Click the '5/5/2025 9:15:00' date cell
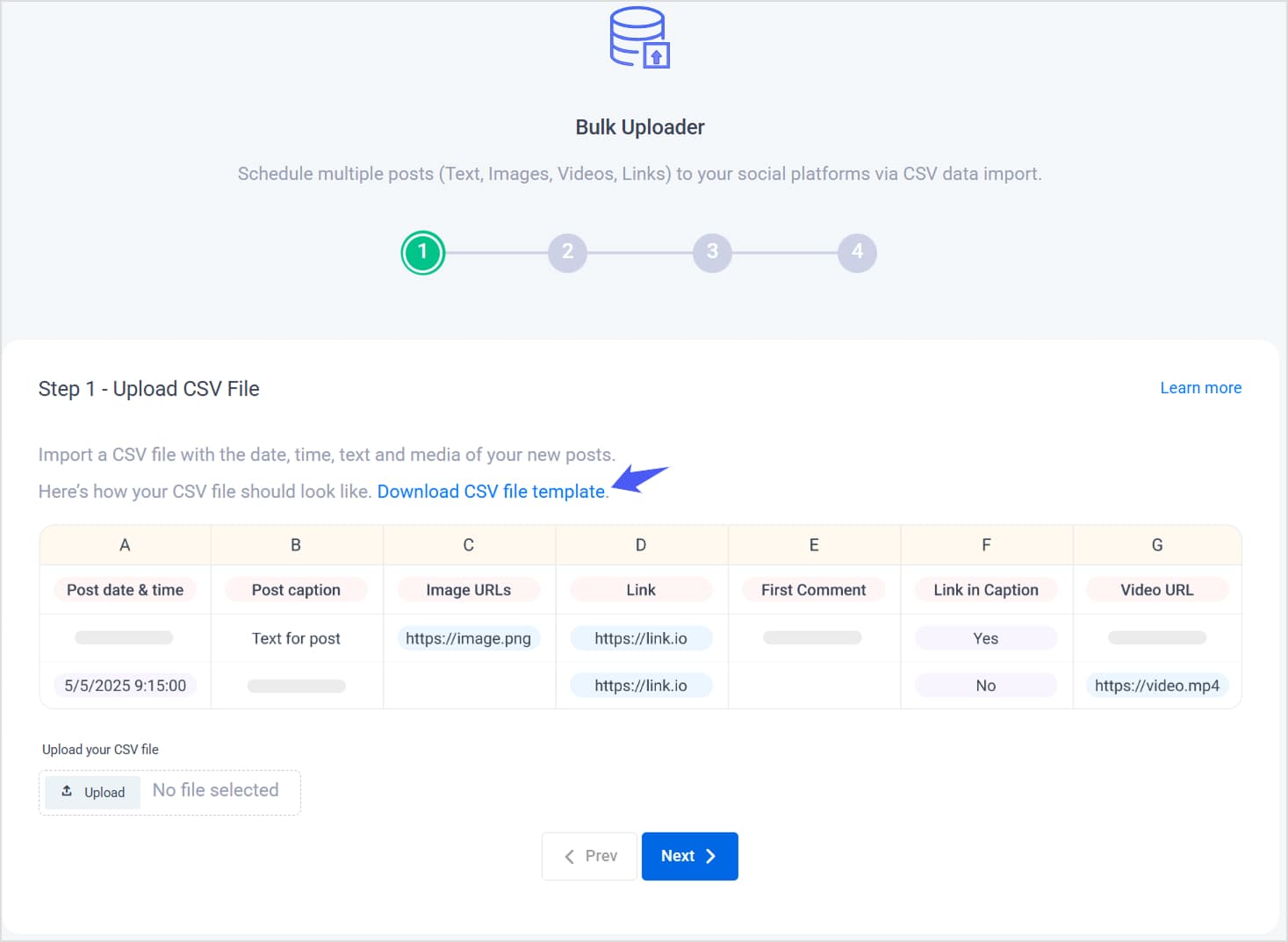Image resolution: width=1288 pixels, height=942 pixels. tap(126, 686)
